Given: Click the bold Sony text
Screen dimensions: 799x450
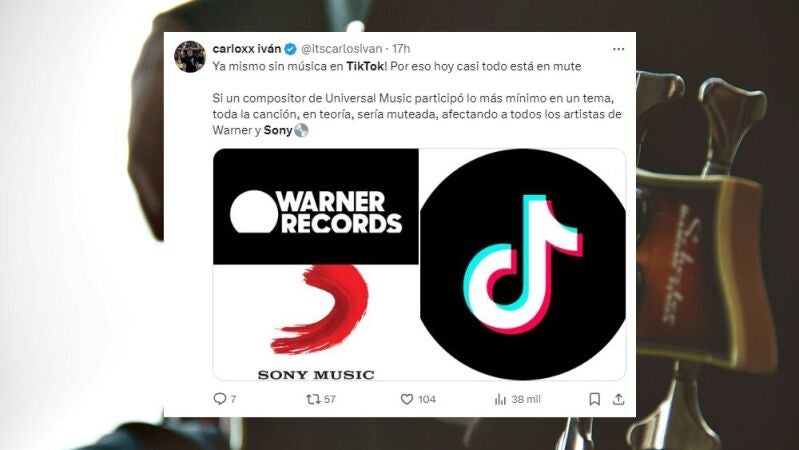Looking at the screenshot, I should pyautogui.click(x=278, y=130).
